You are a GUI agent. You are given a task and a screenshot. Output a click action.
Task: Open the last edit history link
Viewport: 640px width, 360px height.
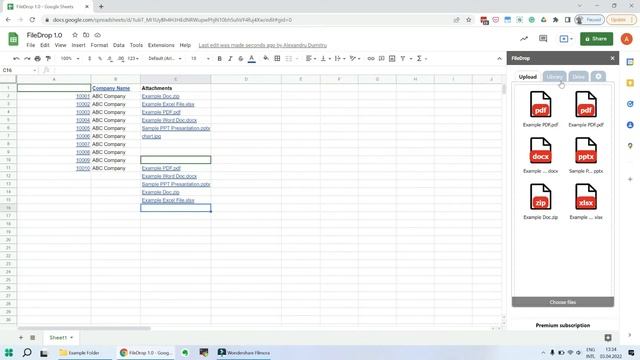tap(262, 45)
